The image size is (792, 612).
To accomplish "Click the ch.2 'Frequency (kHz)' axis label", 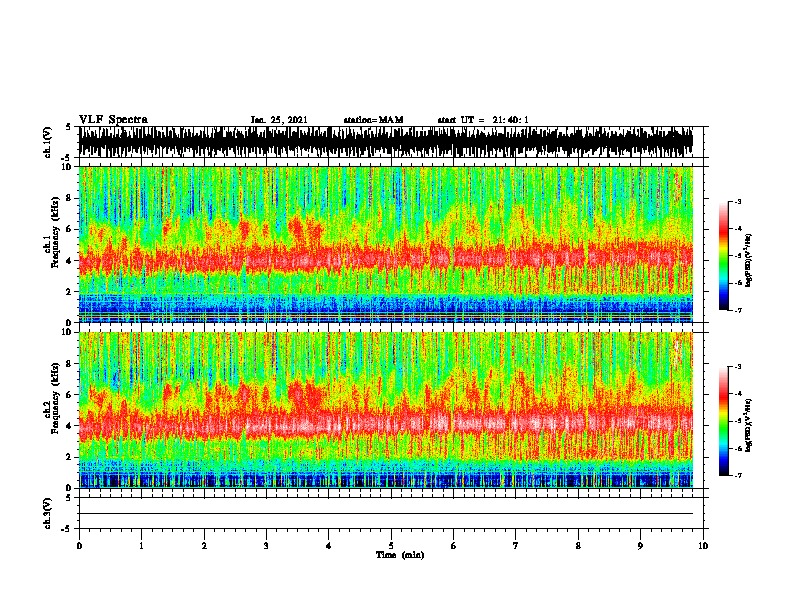I will (x=55, y=398).
